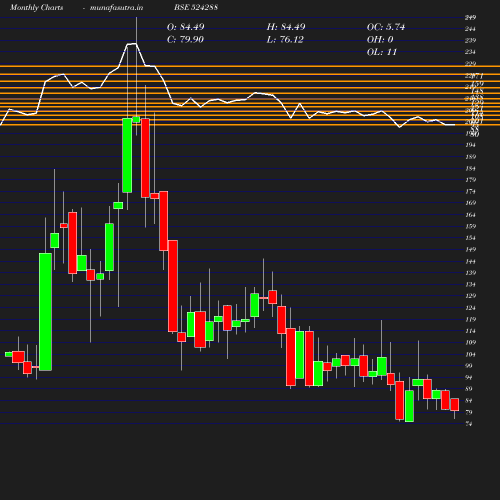Screen dimensions: 500x500
Task: Click the 104 price axis label
Action: point(470,354)
